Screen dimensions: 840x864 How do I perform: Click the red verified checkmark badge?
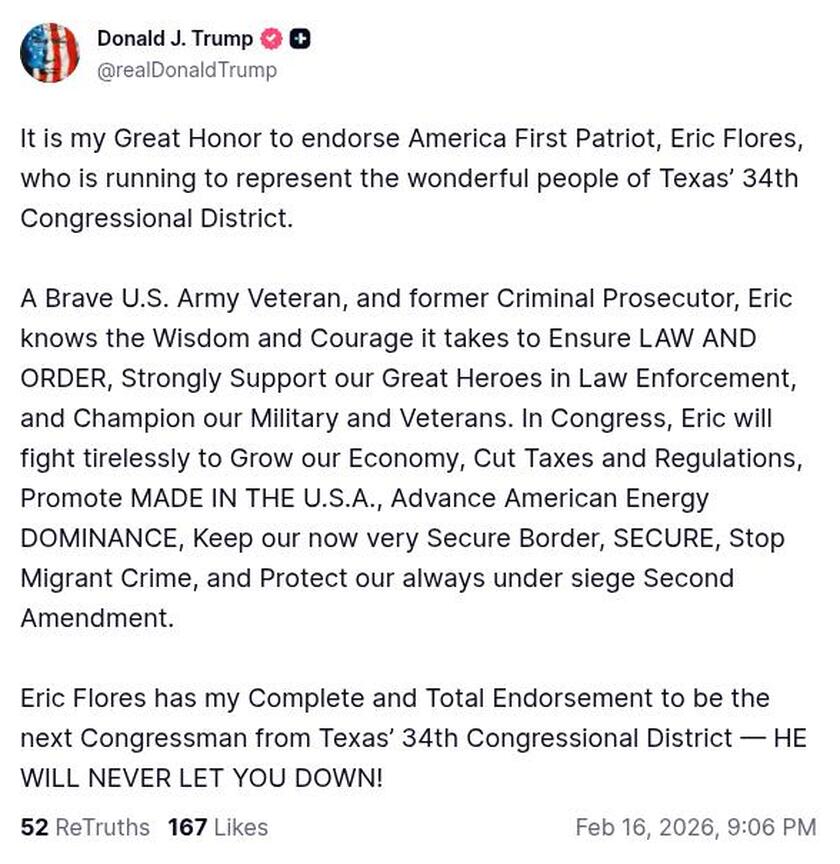(x=270, y=39)
